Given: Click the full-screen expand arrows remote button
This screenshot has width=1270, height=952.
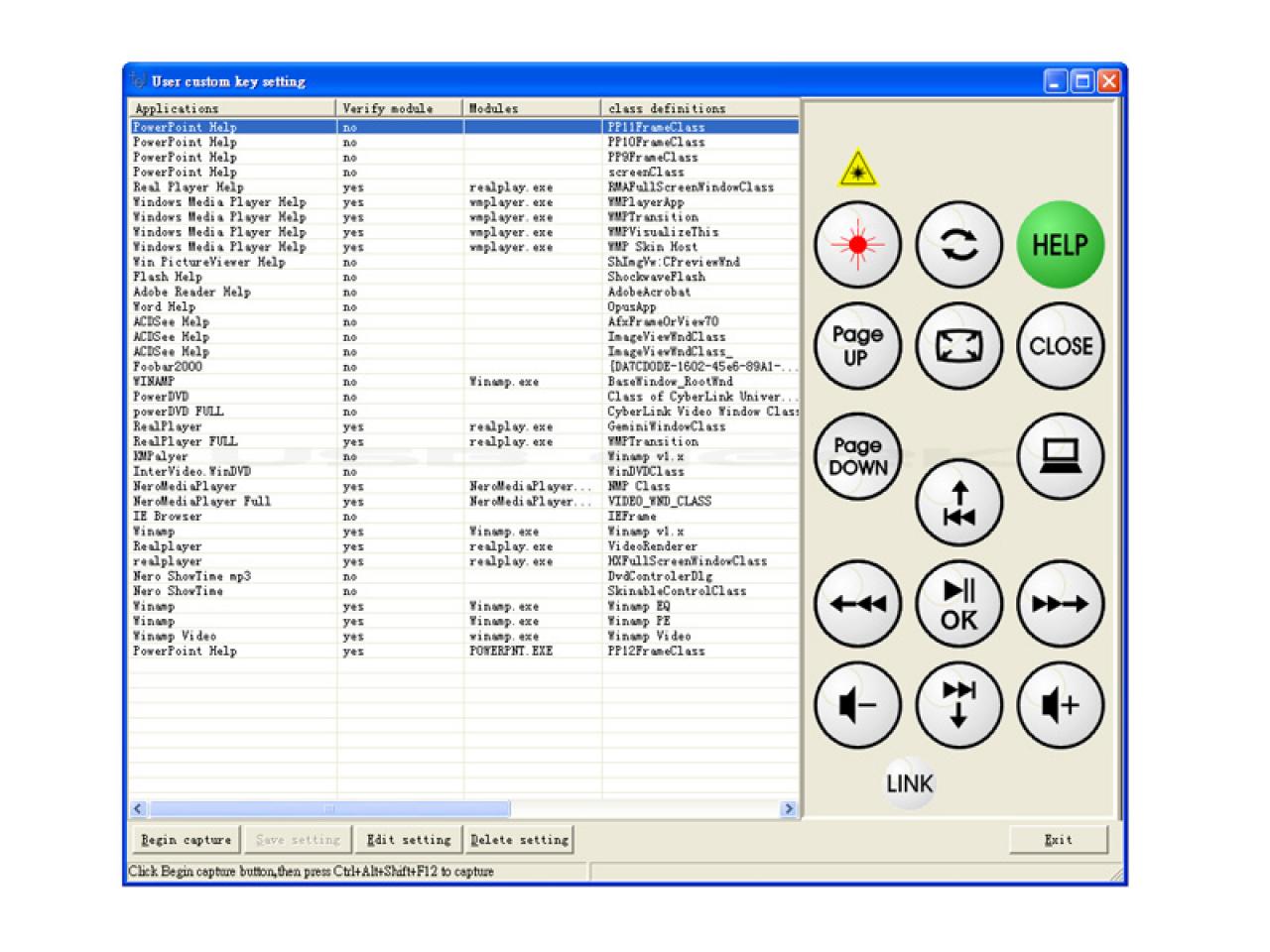Looking at the screenshot, I should (x=958, y=346).
